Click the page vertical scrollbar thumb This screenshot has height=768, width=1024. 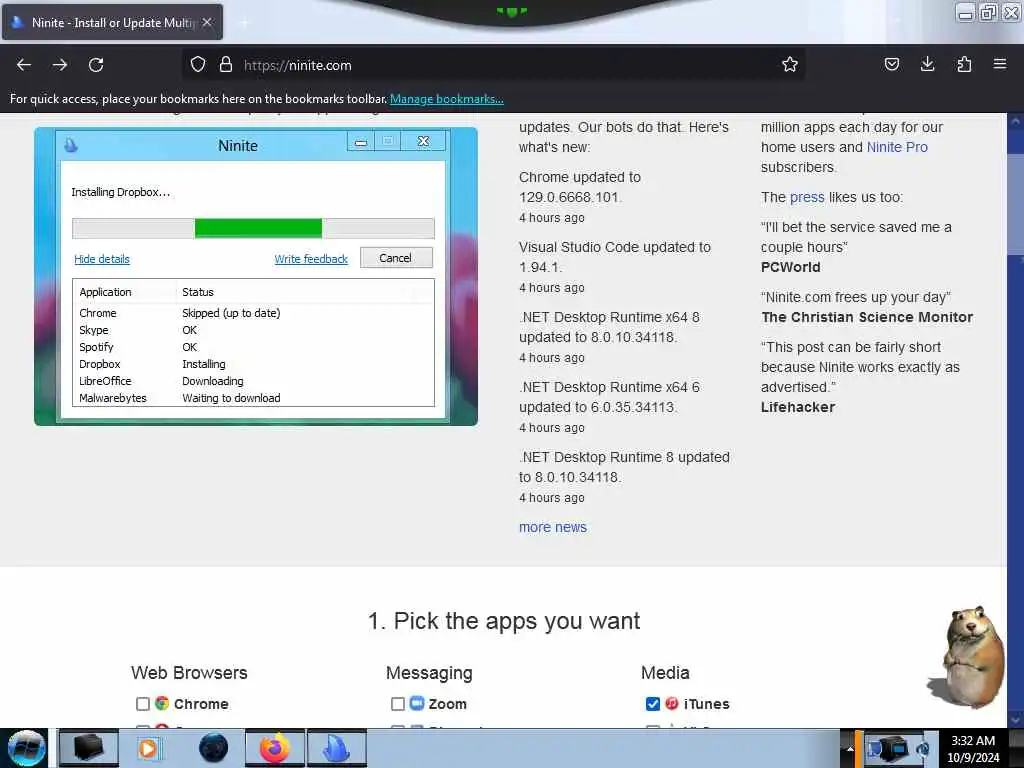click(x=1015, y=202)
